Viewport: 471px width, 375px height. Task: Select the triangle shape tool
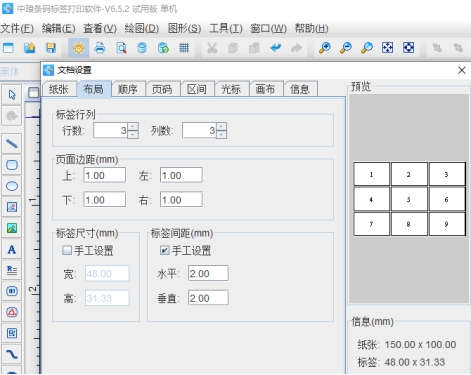click(x=12, y=312)
